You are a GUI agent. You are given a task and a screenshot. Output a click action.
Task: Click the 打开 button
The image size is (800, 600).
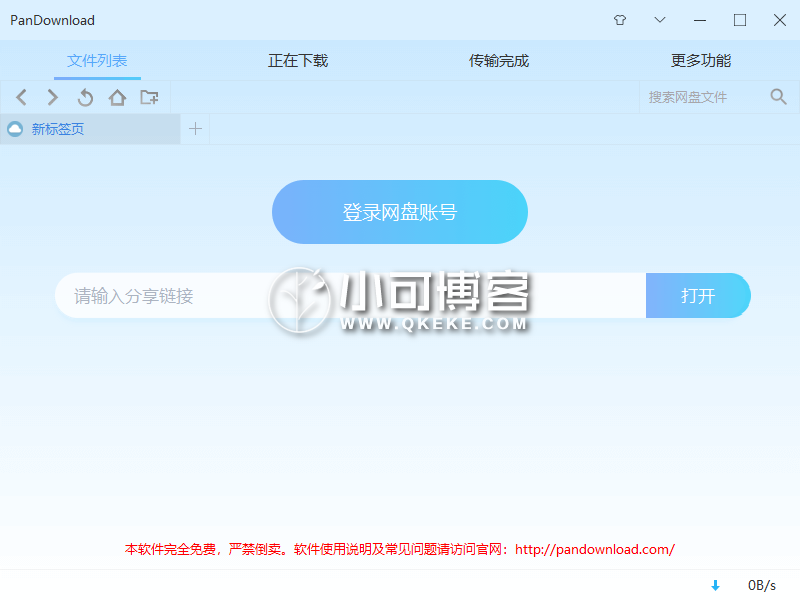pyautogui.click(x=698, y=295)
